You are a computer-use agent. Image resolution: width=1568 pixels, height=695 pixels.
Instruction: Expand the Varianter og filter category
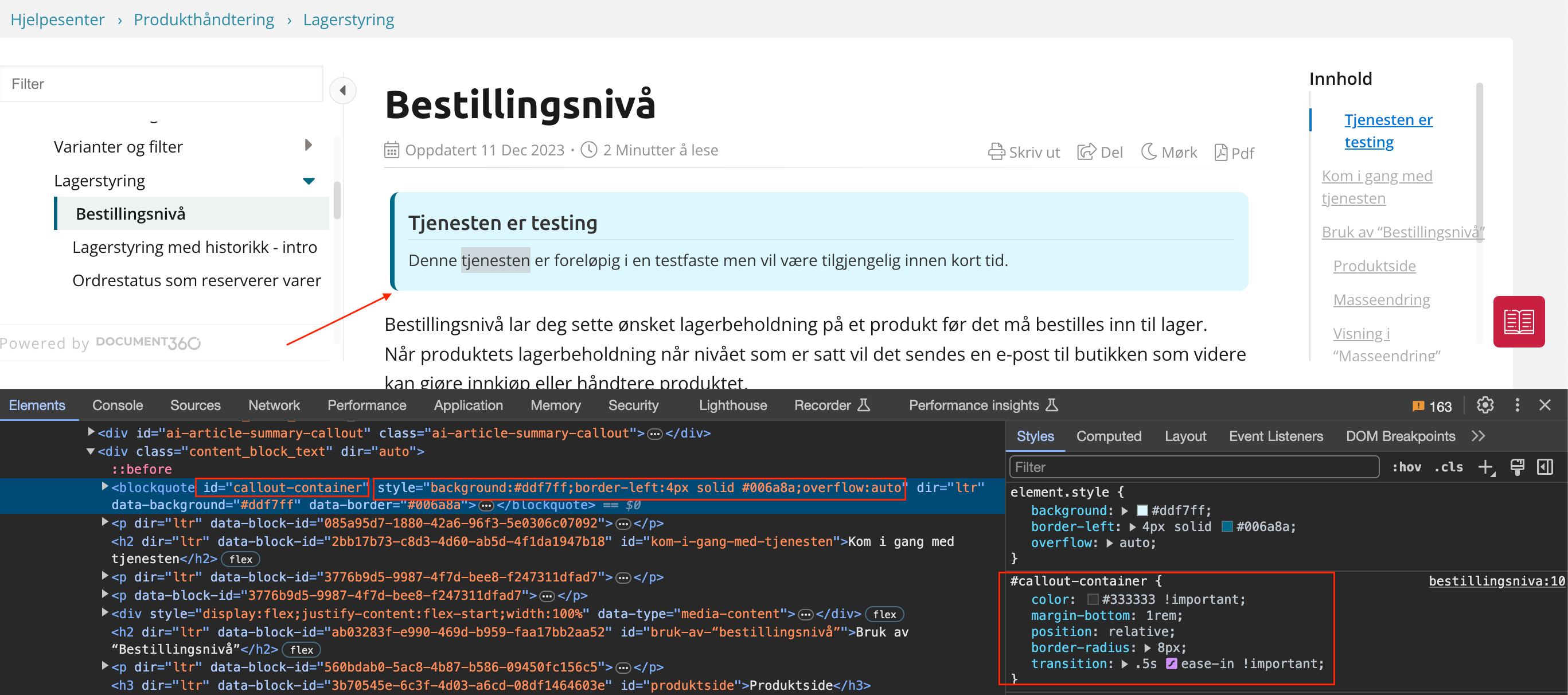[x=308, y=146]
